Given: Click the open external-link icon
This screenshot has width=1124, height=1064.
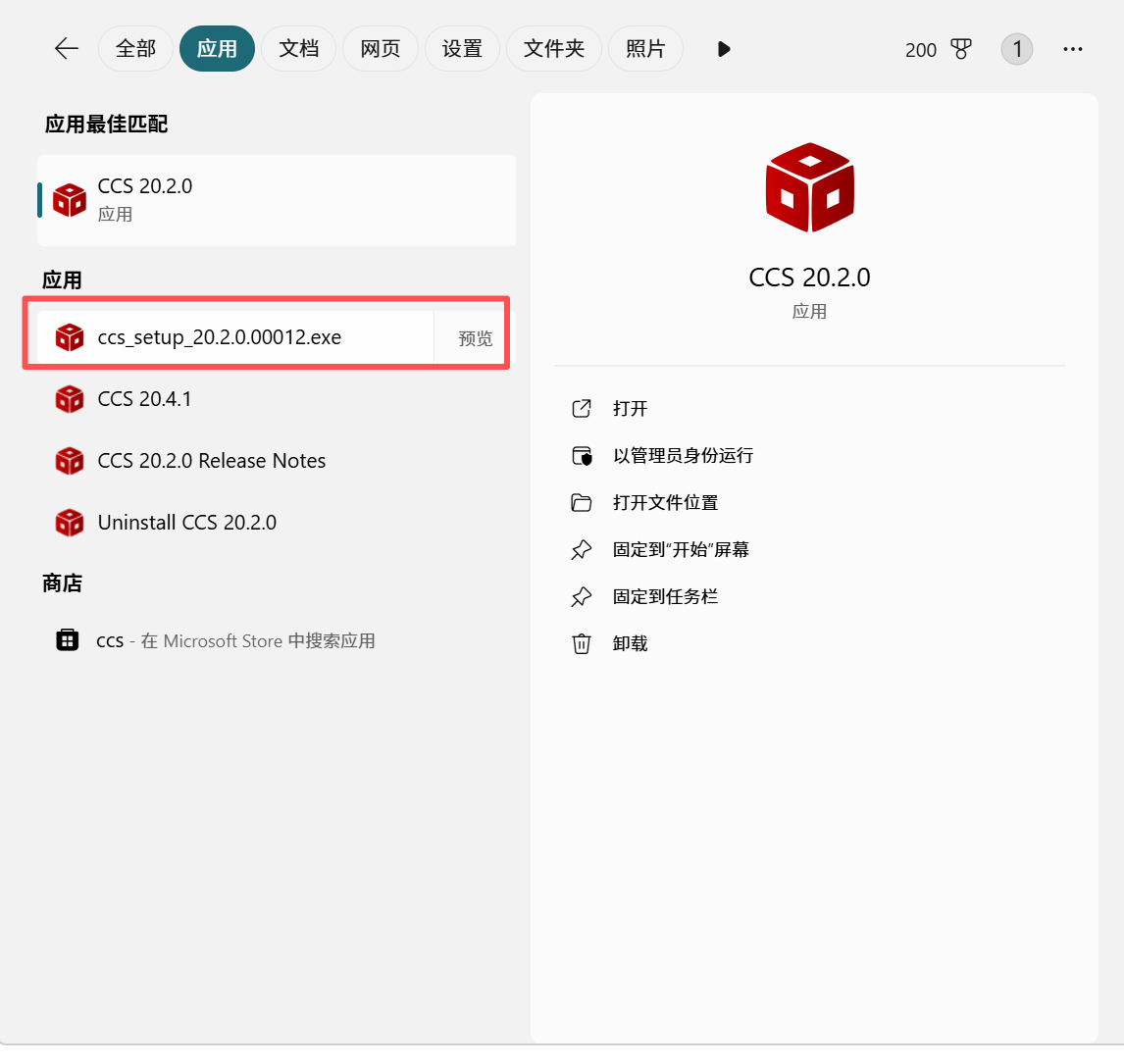Looking at the screenshot, I should [x=582, y=408].
